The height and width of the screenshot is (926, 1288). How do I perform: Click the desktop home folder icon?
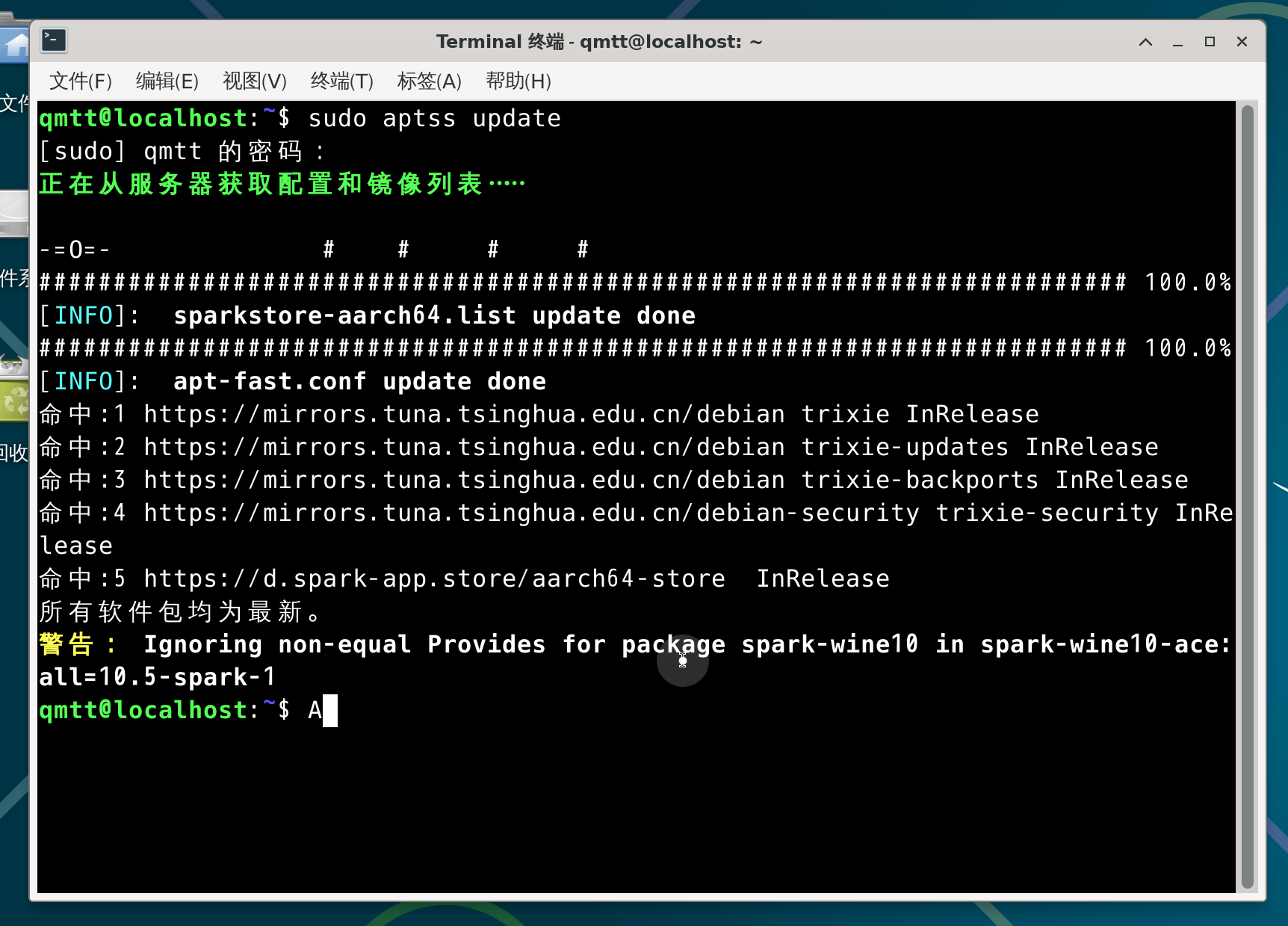point(15,45)
